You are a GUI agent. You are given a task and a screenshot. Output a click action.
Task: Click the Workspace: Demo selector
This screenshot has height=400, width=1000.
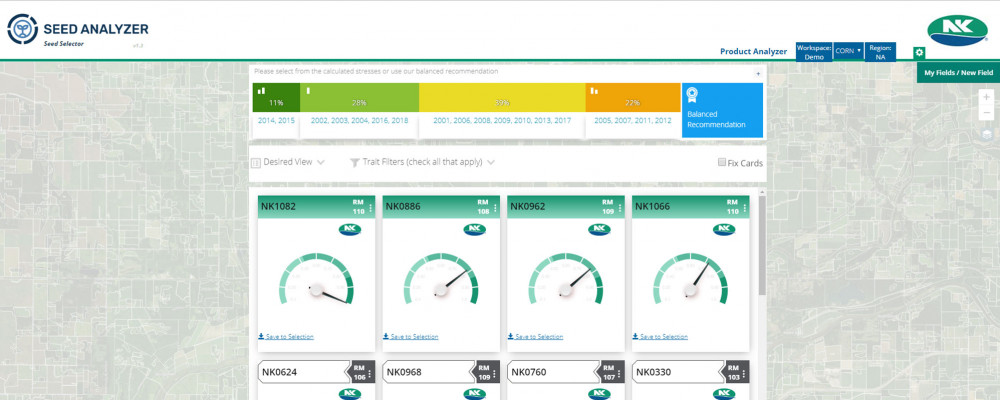click(814, 52)
